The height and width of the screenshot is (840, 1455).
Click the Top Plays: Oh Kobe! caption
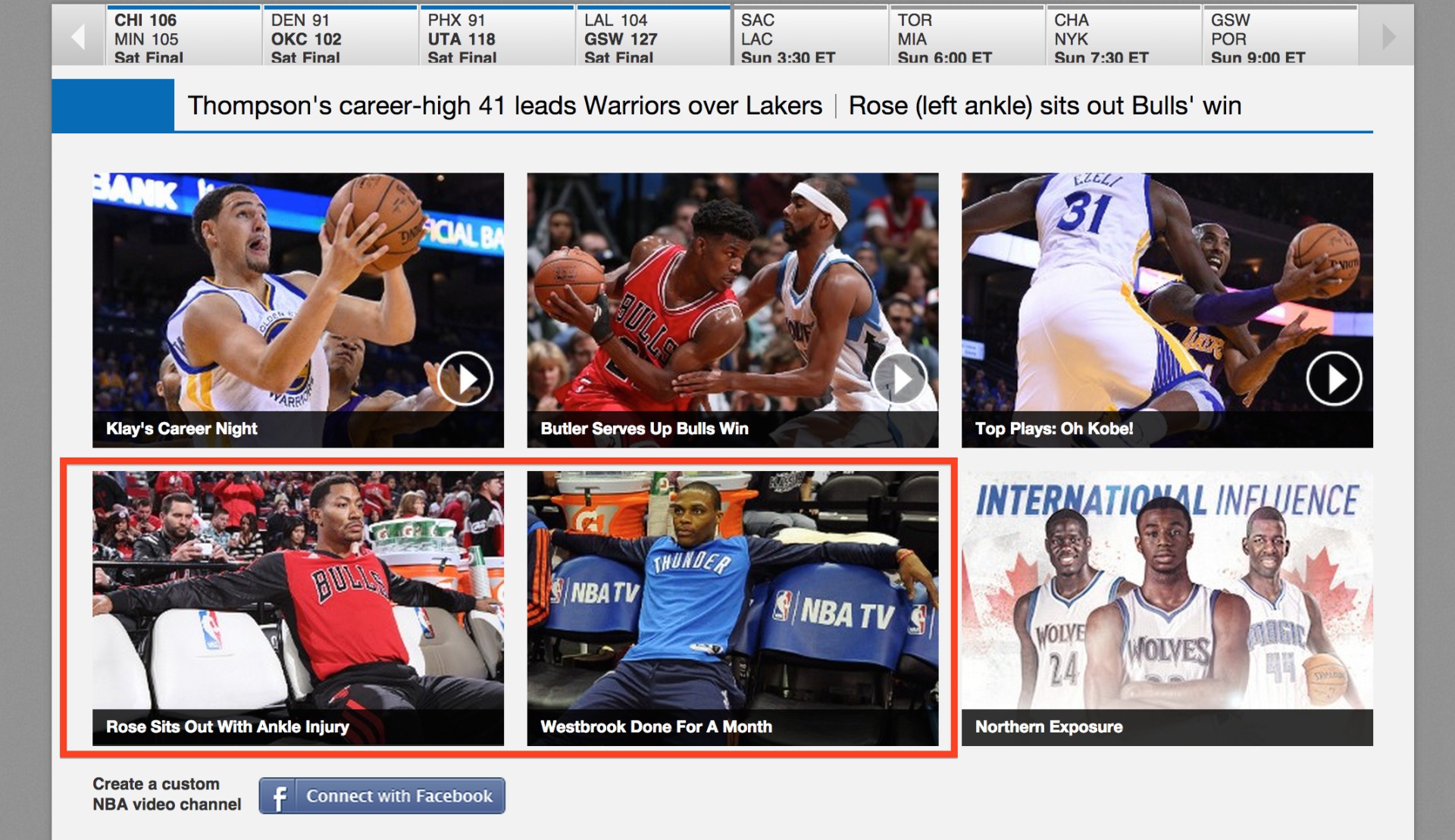point(1054,429)
